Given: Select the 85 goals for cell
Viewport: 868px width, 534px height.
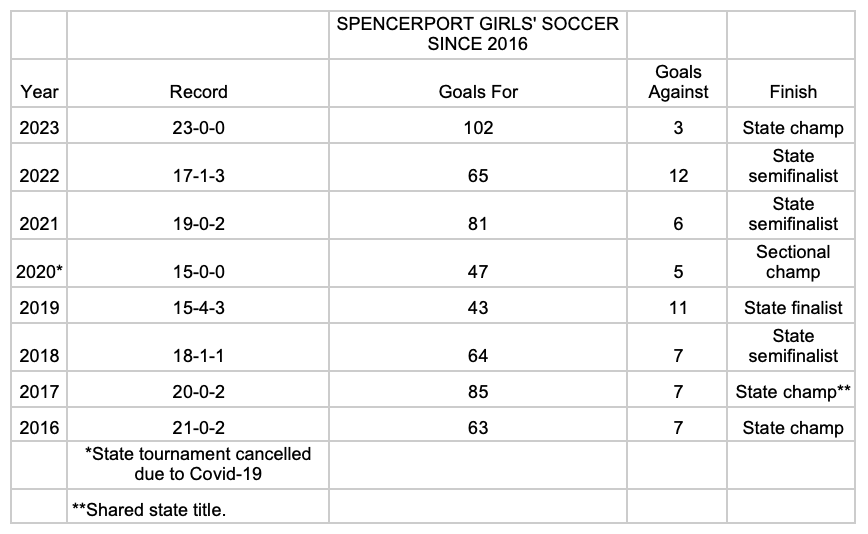Looking at the screenshot, I should click(x=478, y=392).
